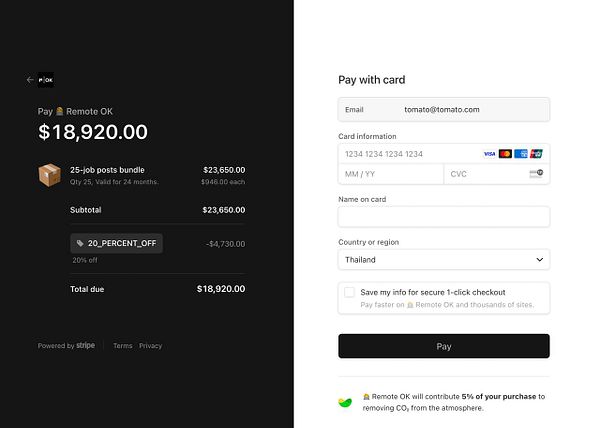Click the Mastercard icon

point(505,154)
